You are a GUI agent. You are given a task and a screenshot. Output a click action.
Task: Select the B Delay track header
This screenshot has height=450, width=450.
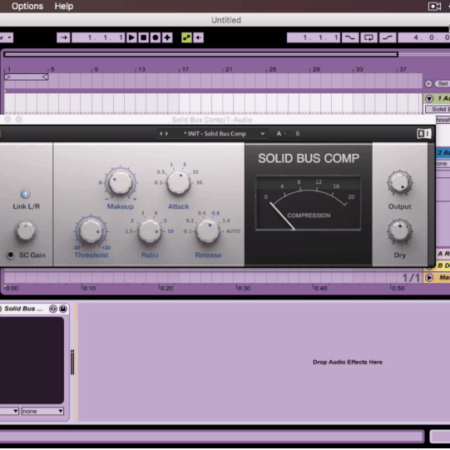(x=444, y=265)
